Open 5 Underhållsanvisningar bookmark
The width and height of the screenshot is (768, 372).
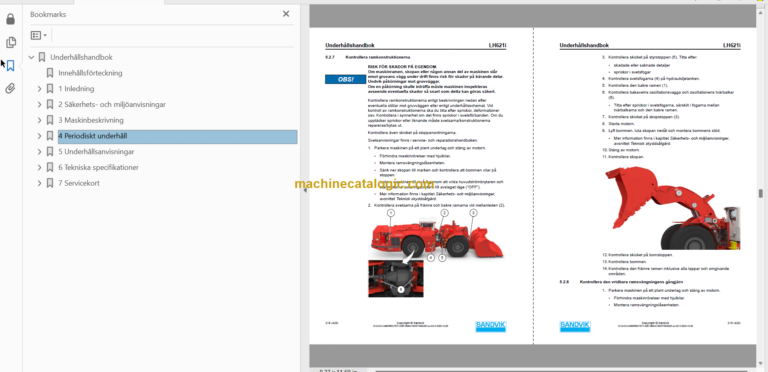[96, 152]
